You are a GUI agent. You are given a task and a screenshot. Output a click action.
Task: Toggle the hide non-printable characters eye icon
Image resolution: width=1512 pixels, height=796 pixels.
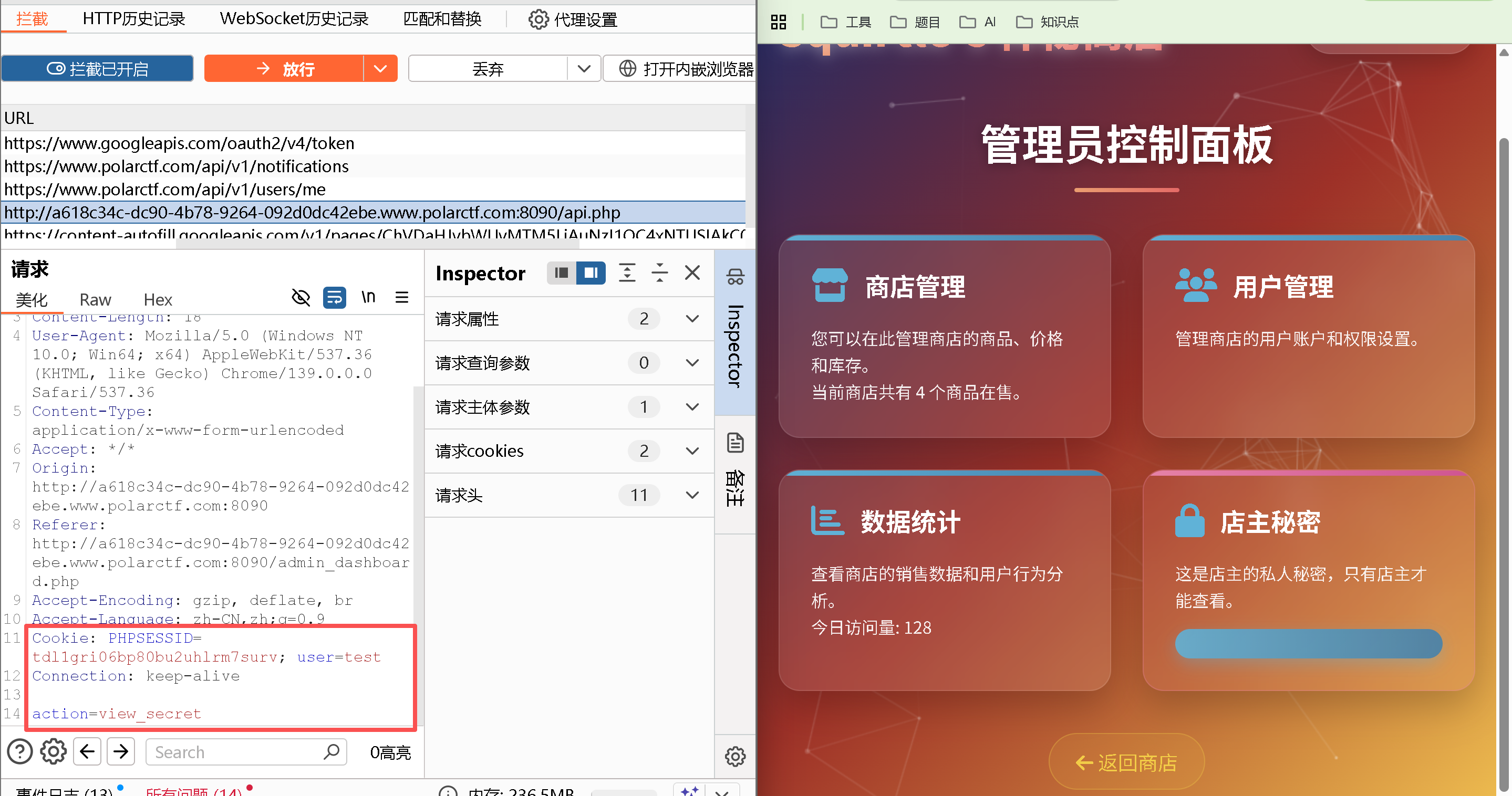click(301, 297)
